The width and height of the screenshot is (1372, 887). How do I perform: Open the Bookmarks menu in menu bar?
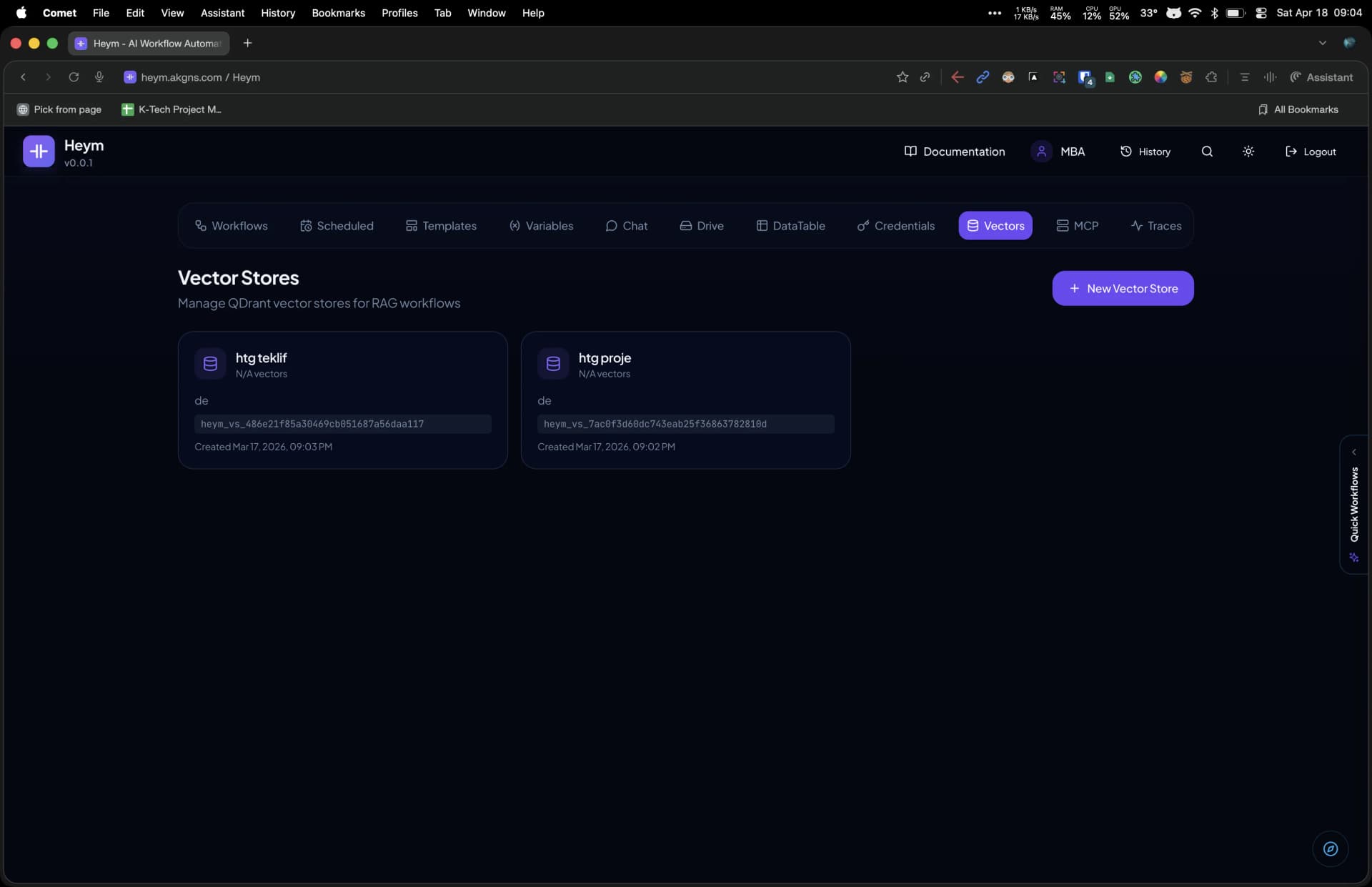338,12
